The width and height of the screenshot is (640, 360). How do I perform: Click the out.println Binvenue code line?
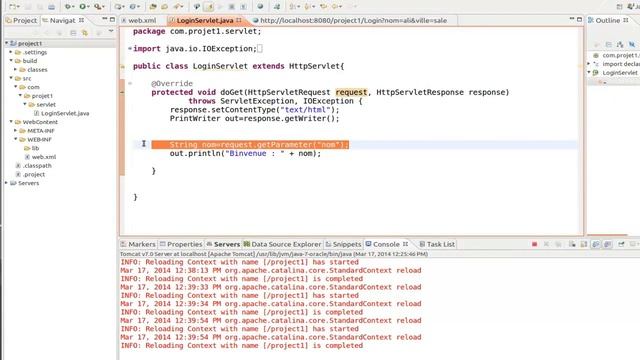[245, 153]
